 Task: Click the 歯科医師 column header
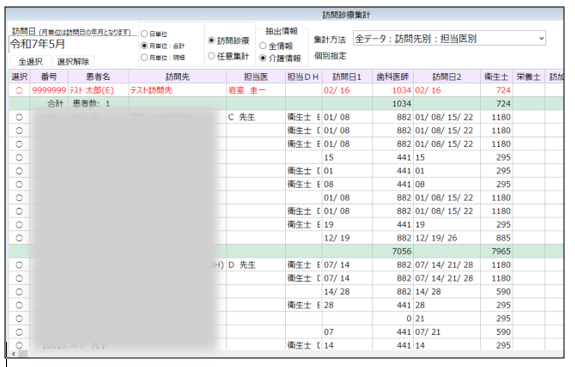coord(393,77)
